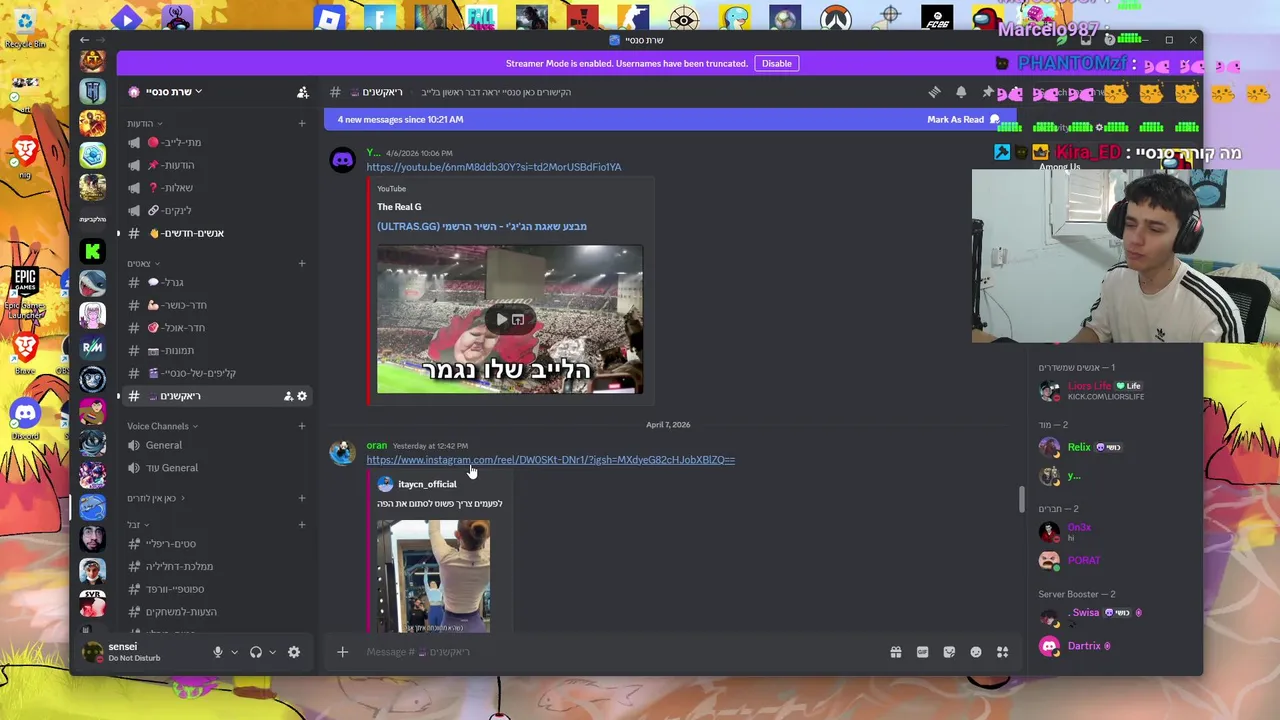1280x720 pixels.
Task: Open the מתי-לייב announcement channel
Action: (x=216, y=142)
